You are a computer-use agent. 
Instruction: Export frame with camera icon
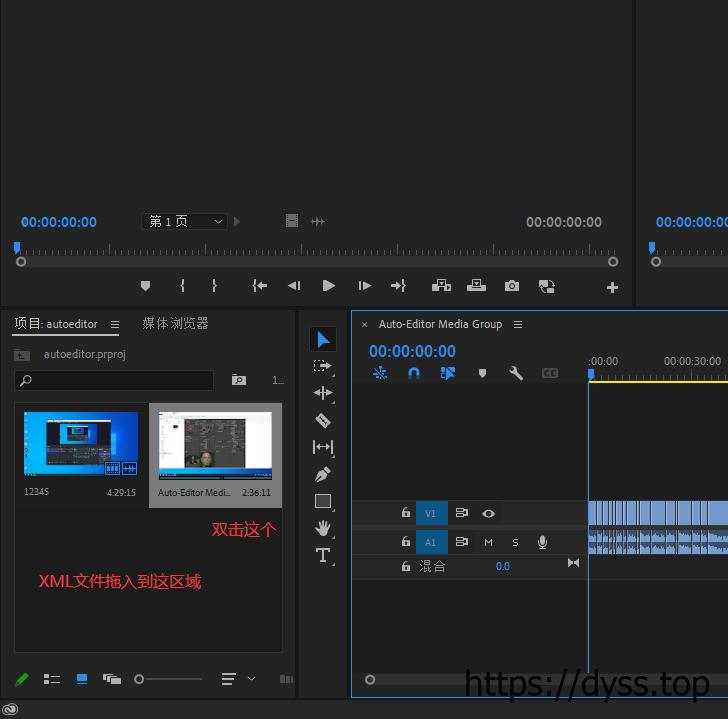[x=512, y=286]
